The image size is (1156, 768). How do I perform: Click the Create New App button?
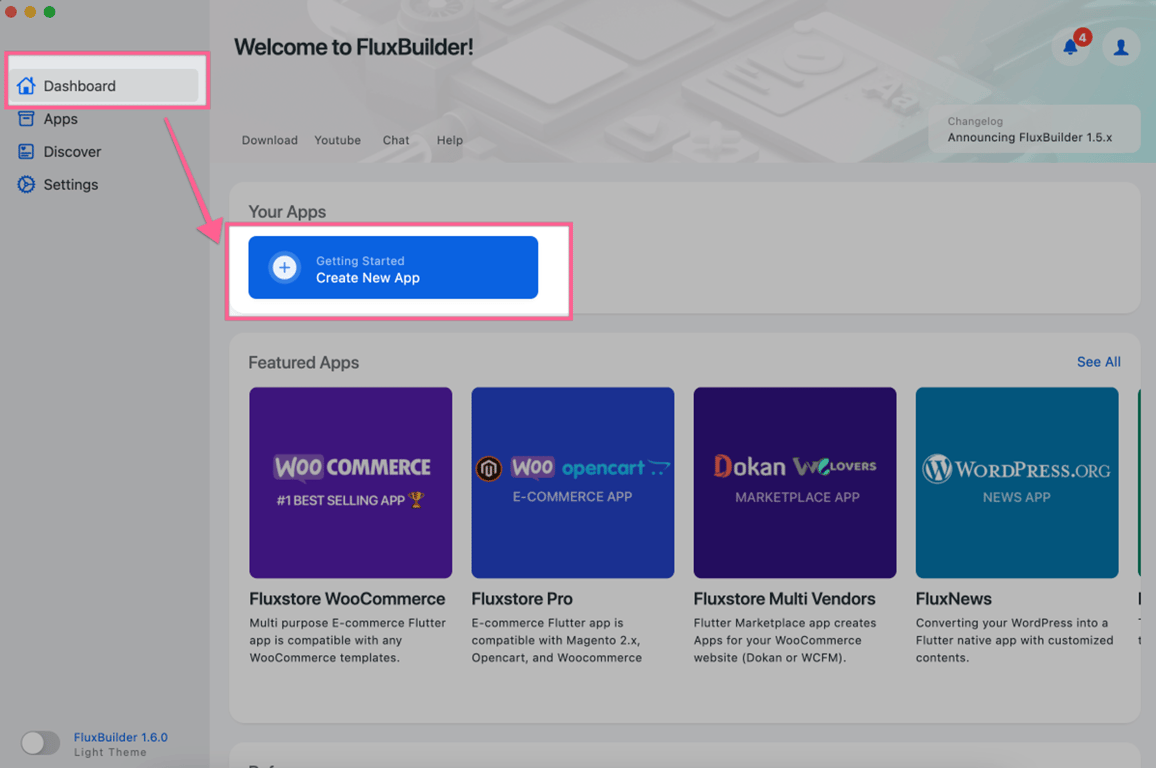pos(393,268)
